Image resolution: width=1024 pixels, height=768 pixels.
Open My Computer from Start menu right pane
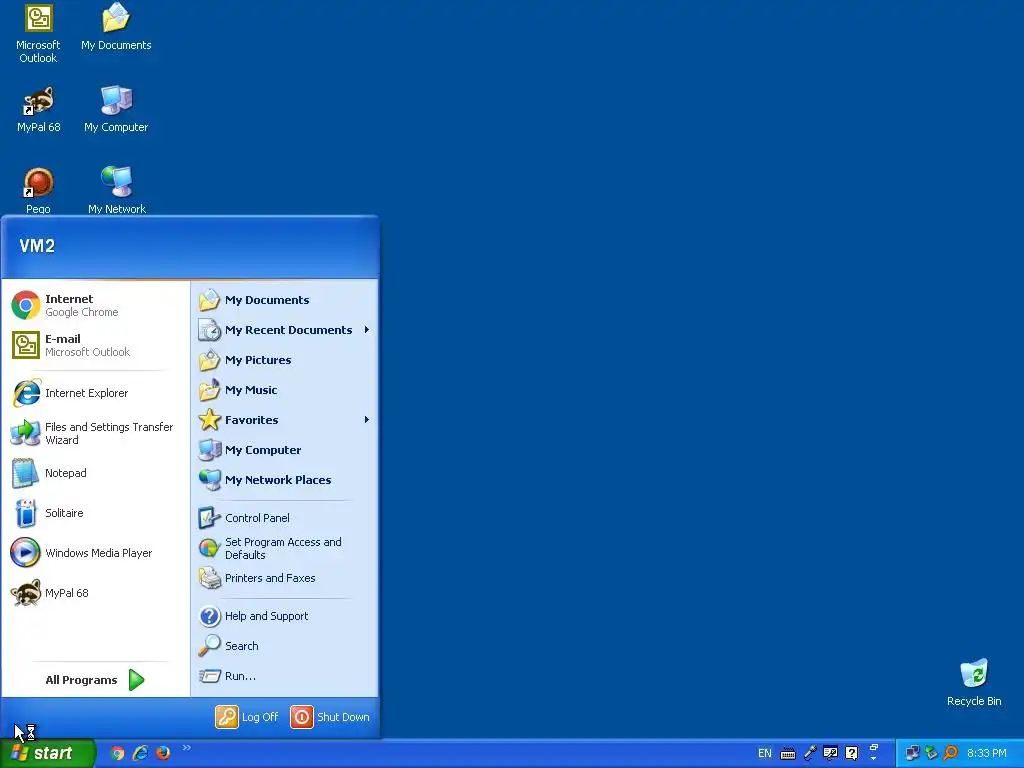coord(285,450)
